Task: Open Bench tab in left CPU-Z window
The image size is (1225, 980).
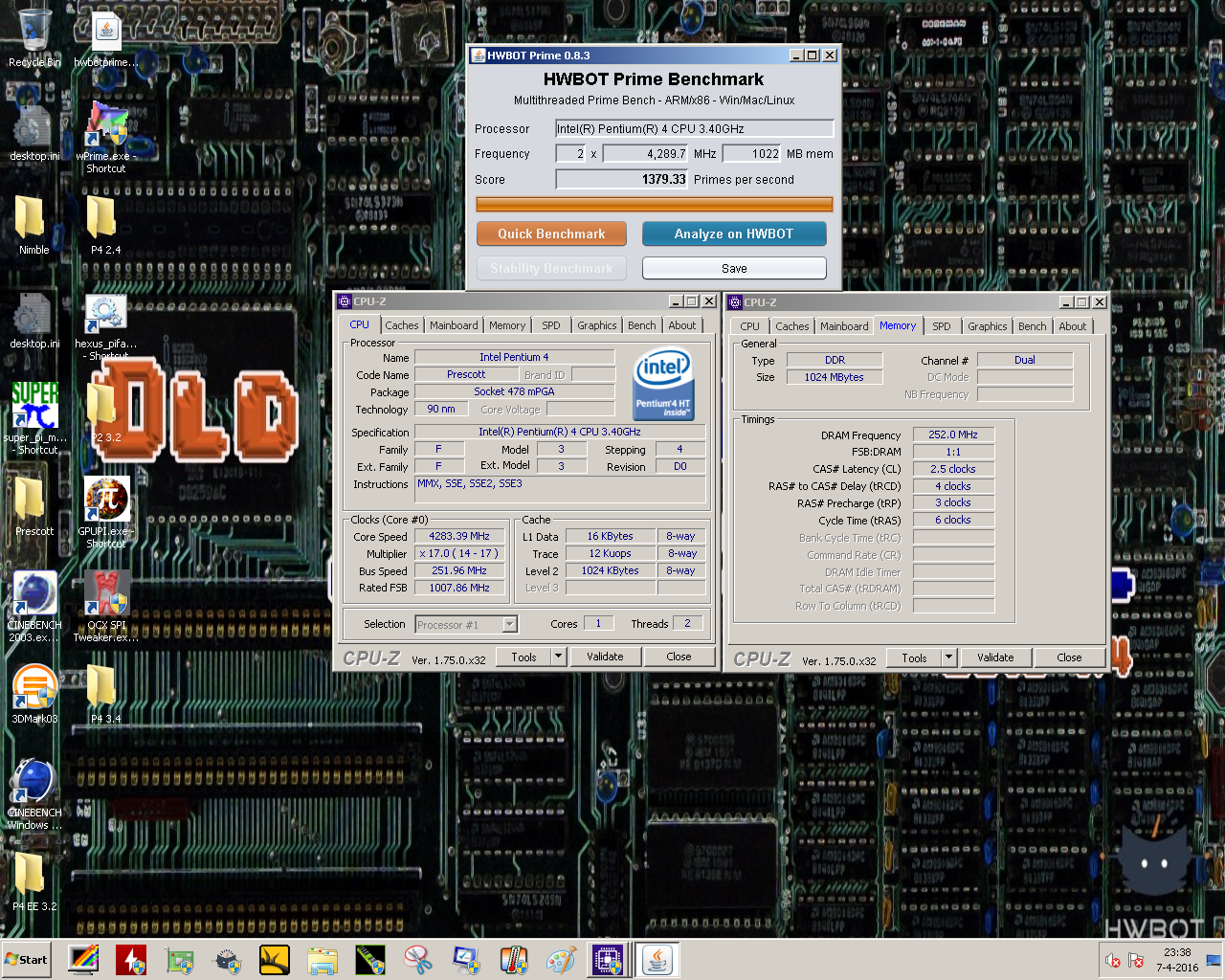Action: pos(642,325)
